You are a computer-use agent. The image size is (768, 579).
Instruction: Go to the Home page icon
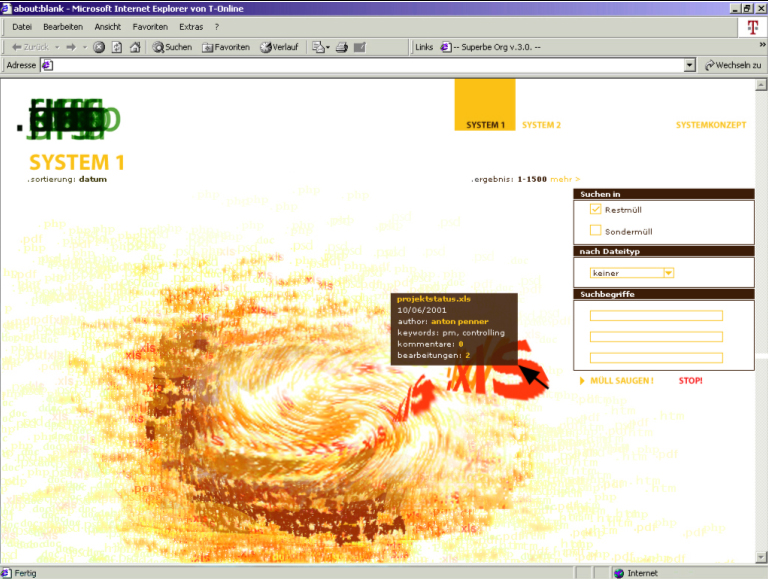pos(134,47)
